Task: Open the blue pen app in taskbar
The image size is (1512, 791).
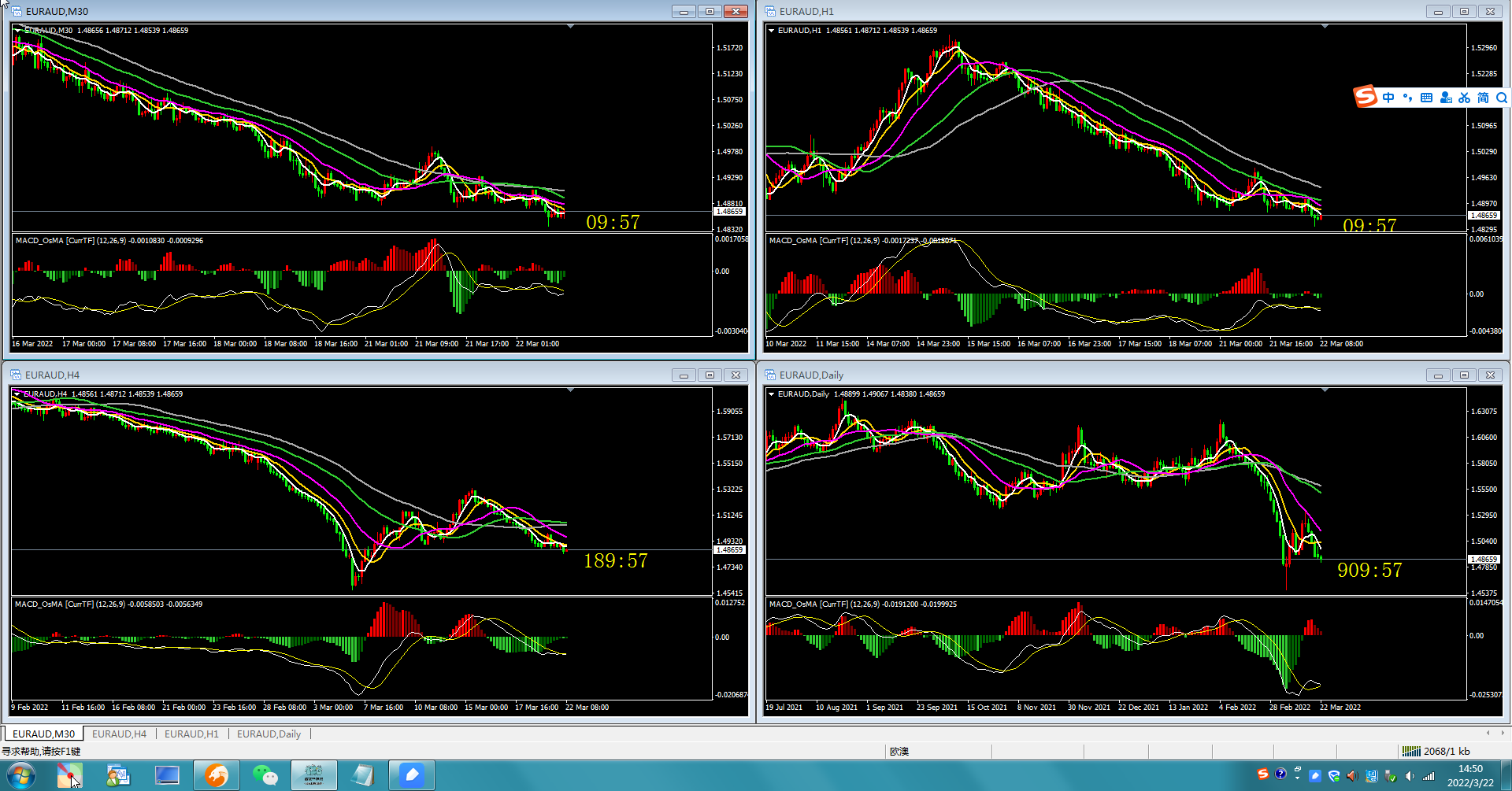Action: coord(412,775)
